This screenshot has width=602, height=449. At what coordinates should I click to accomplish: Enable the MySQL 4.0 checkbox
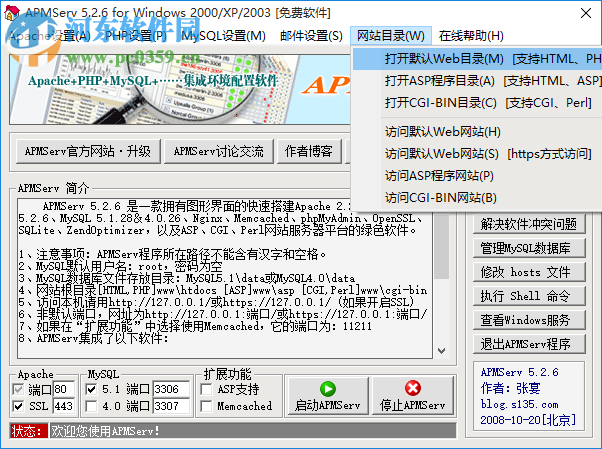coord(91,406)
